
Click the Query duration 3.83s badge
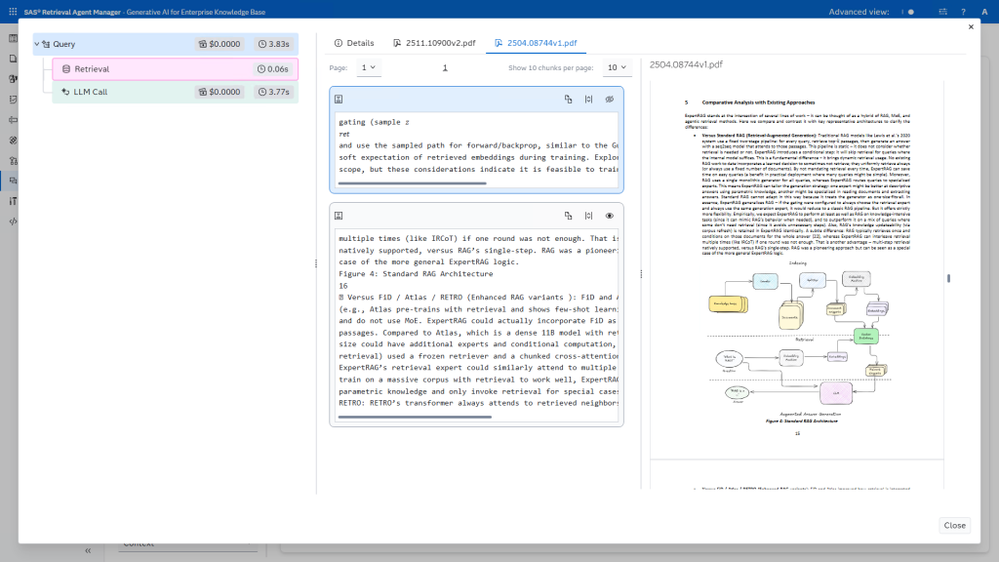point(273,44)
